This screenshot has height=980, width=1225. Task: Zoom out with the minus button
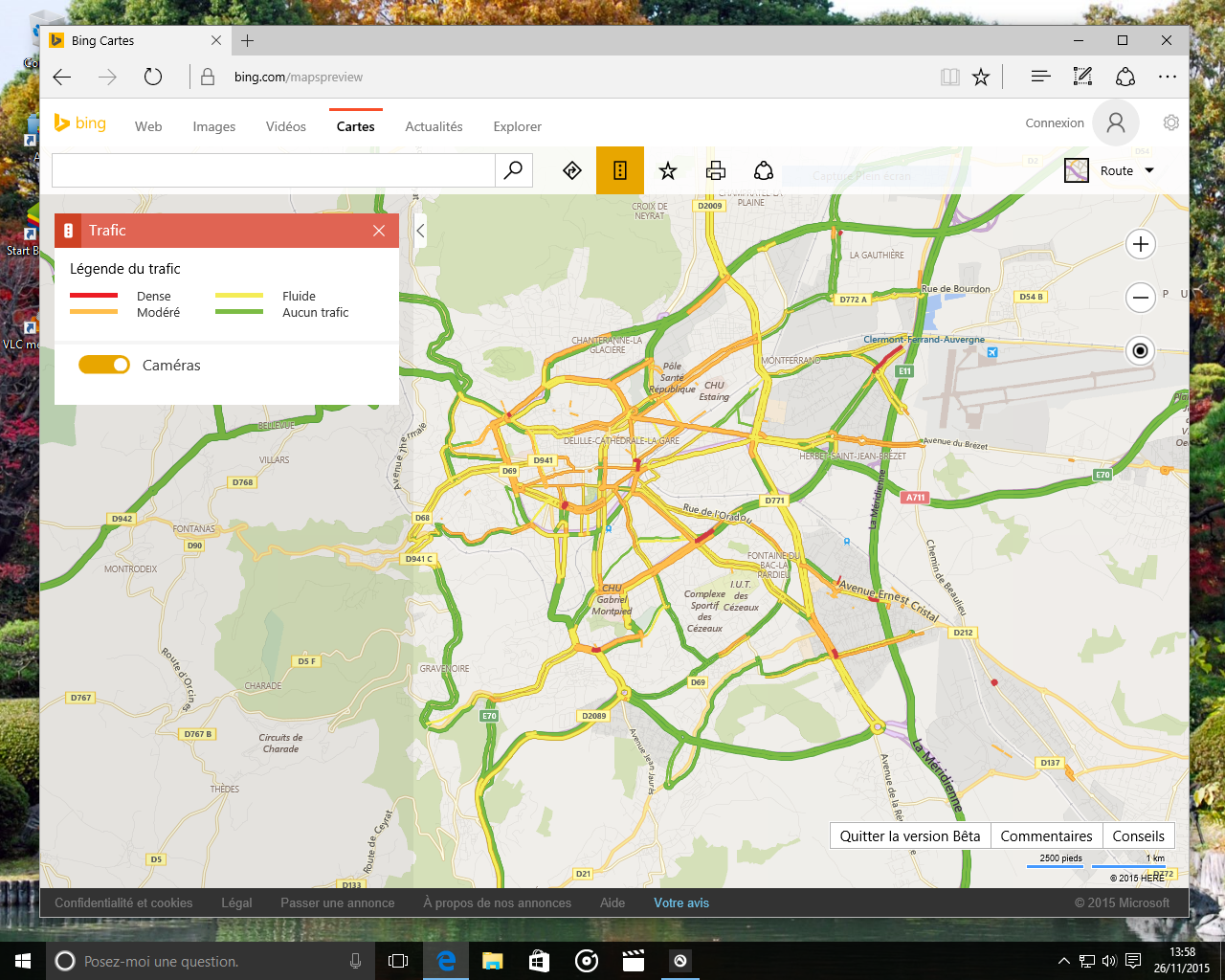[x=1140, y=298]
